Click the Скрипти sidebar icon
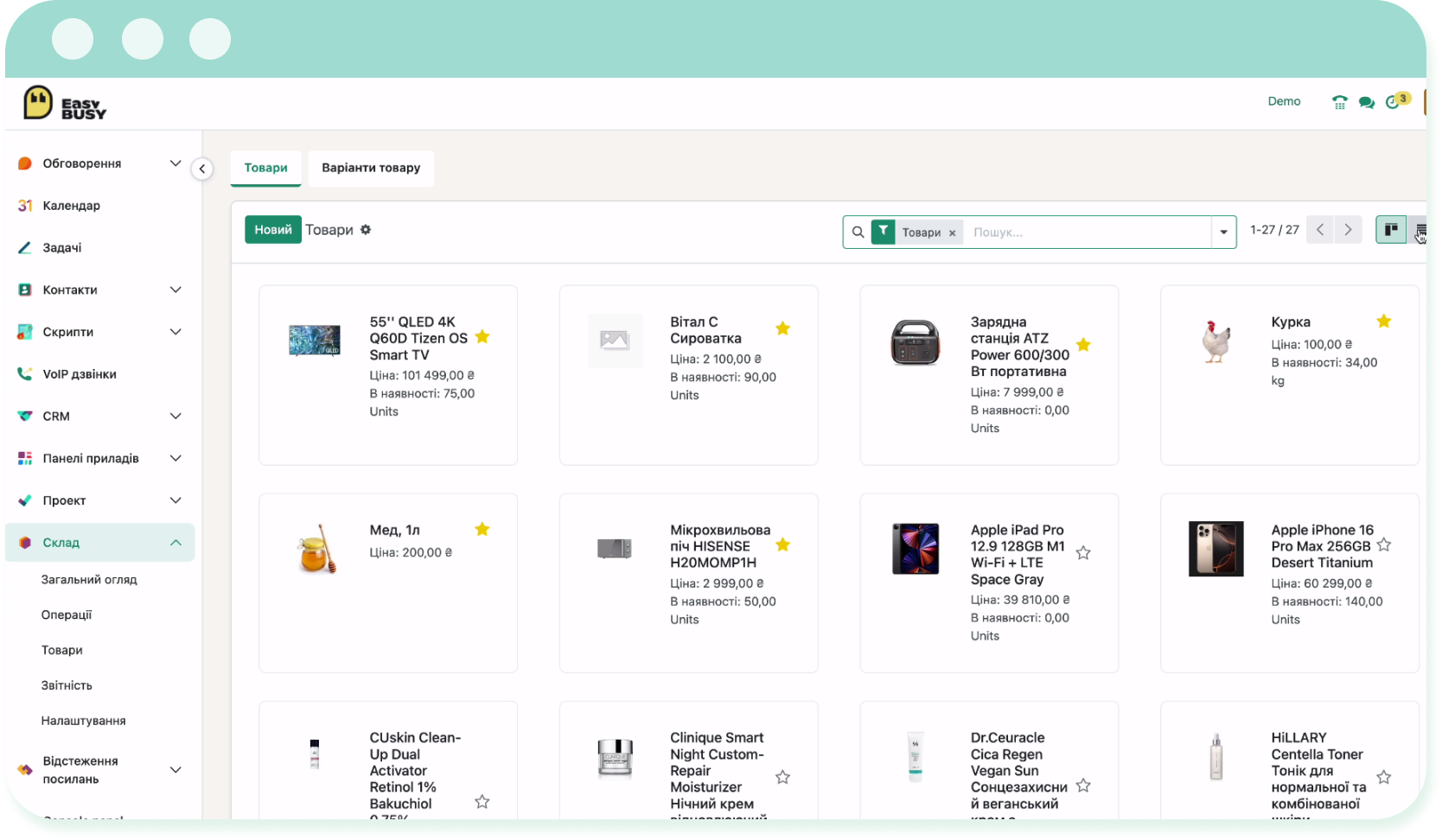The height and width of the screenshot is (840, 1442). (25, 332)
